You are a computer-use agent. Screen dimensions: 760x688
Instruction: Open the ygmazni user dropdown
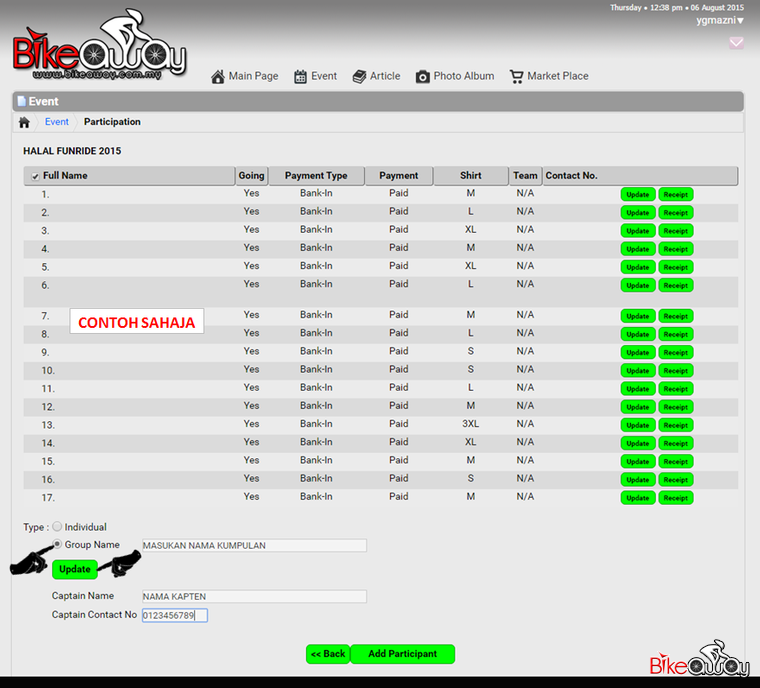point(720,20)
